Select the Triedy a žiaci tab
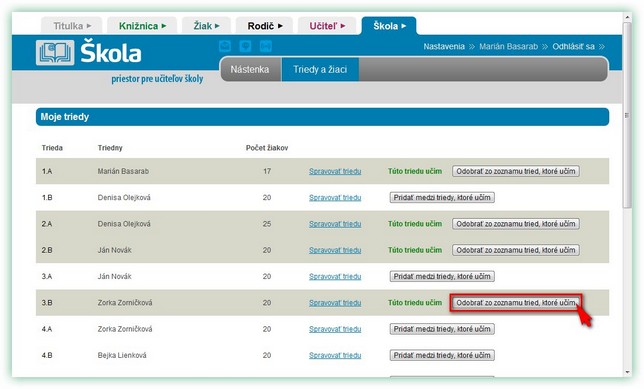644x389 pixels. pos(320,69)
